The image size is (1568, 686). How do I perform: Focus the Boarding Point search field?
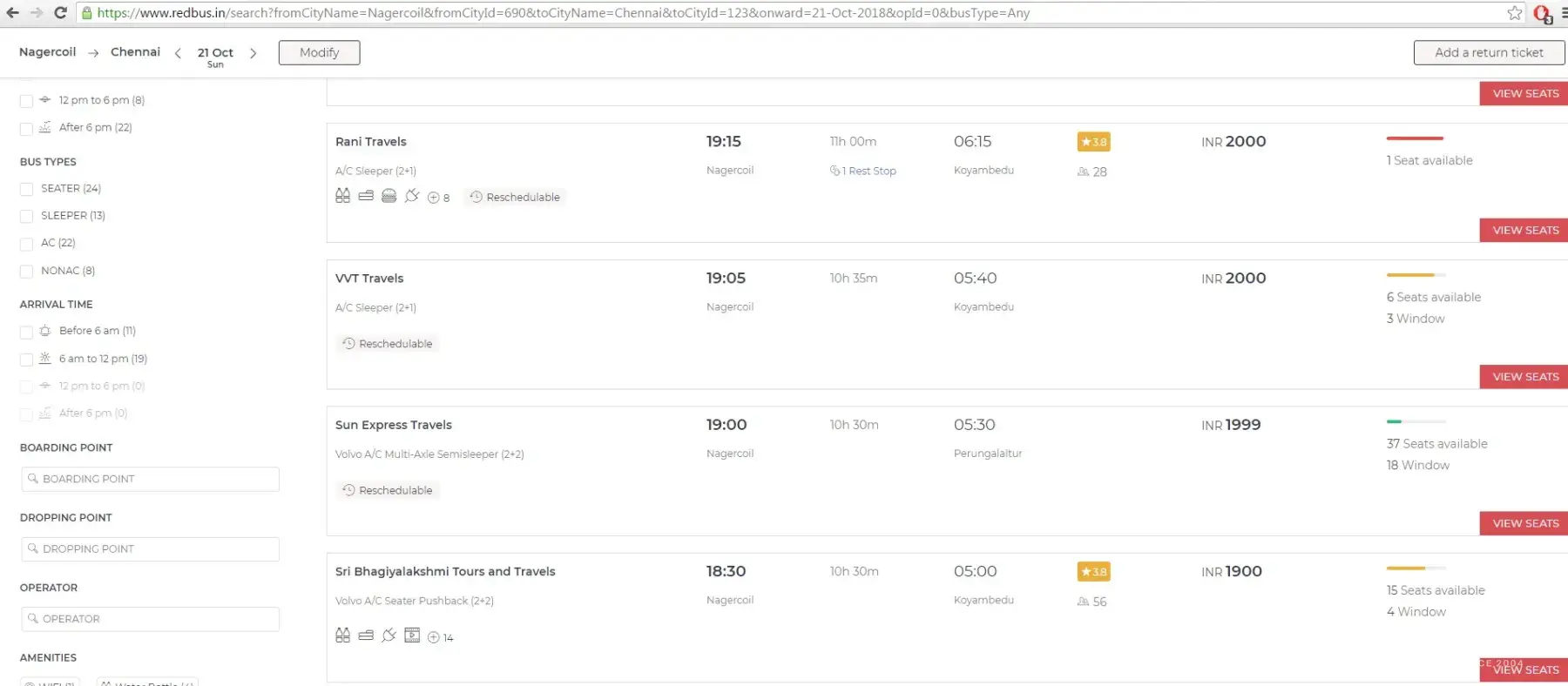150,479
